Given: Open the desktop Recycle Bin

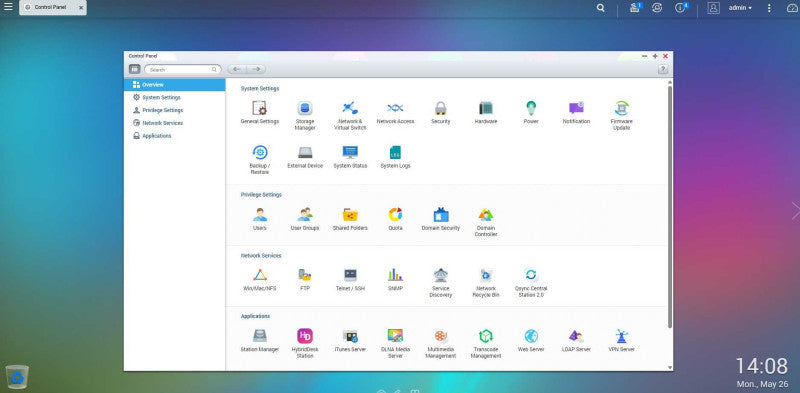Looking at the screenshot, I should click(17, 377).
